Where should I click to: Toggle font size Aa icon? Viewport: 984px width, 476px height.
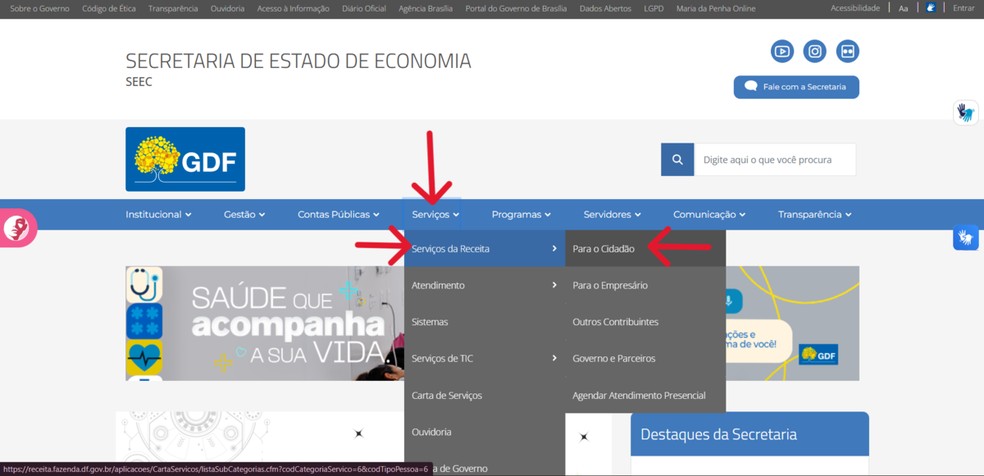(903, 9)
